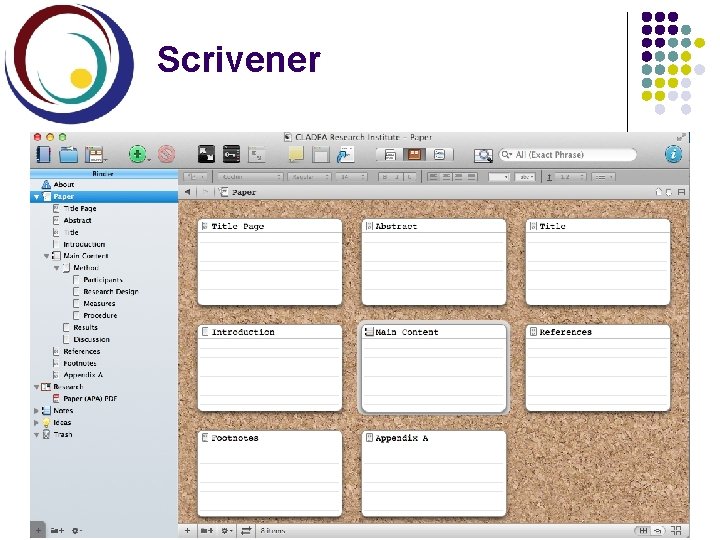The image size is (720, 540).
Task: Collapse the Paper folder triangle
Action: click(37, 197)
